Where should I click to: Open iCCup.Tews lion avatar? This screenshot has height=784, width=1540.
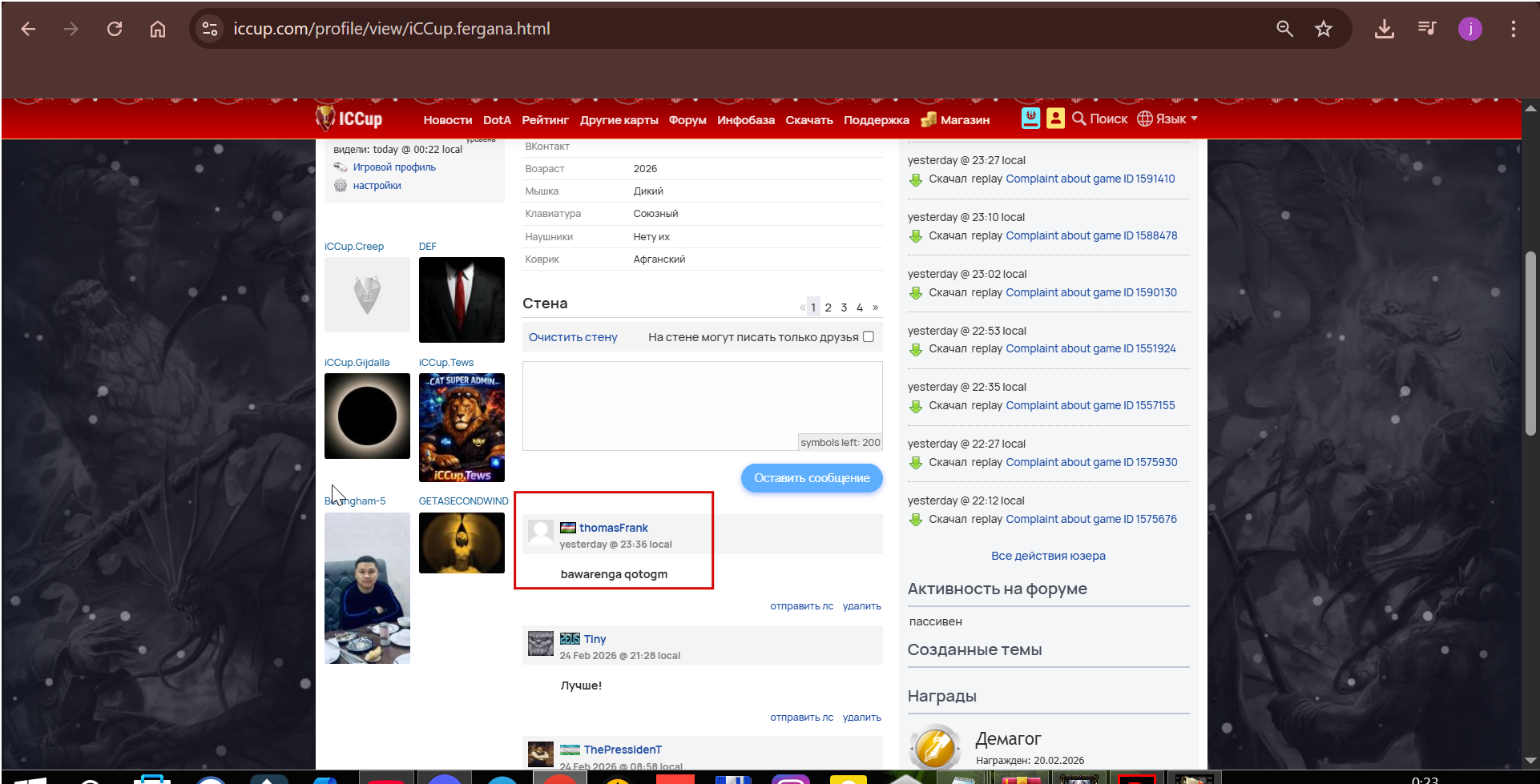(x=462, y=428)
